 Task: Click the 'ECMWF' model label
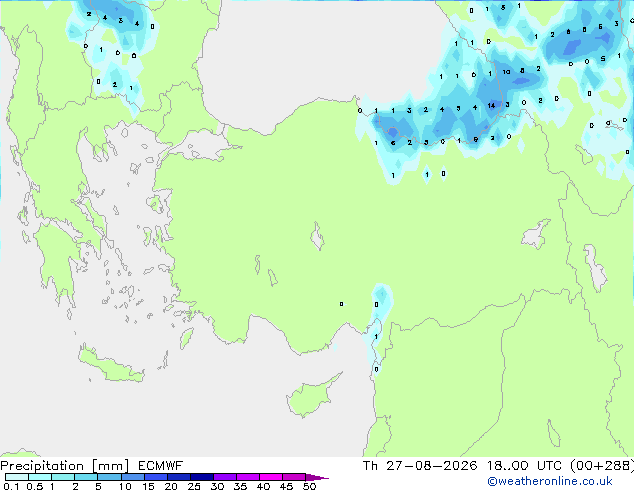point(161,466)
